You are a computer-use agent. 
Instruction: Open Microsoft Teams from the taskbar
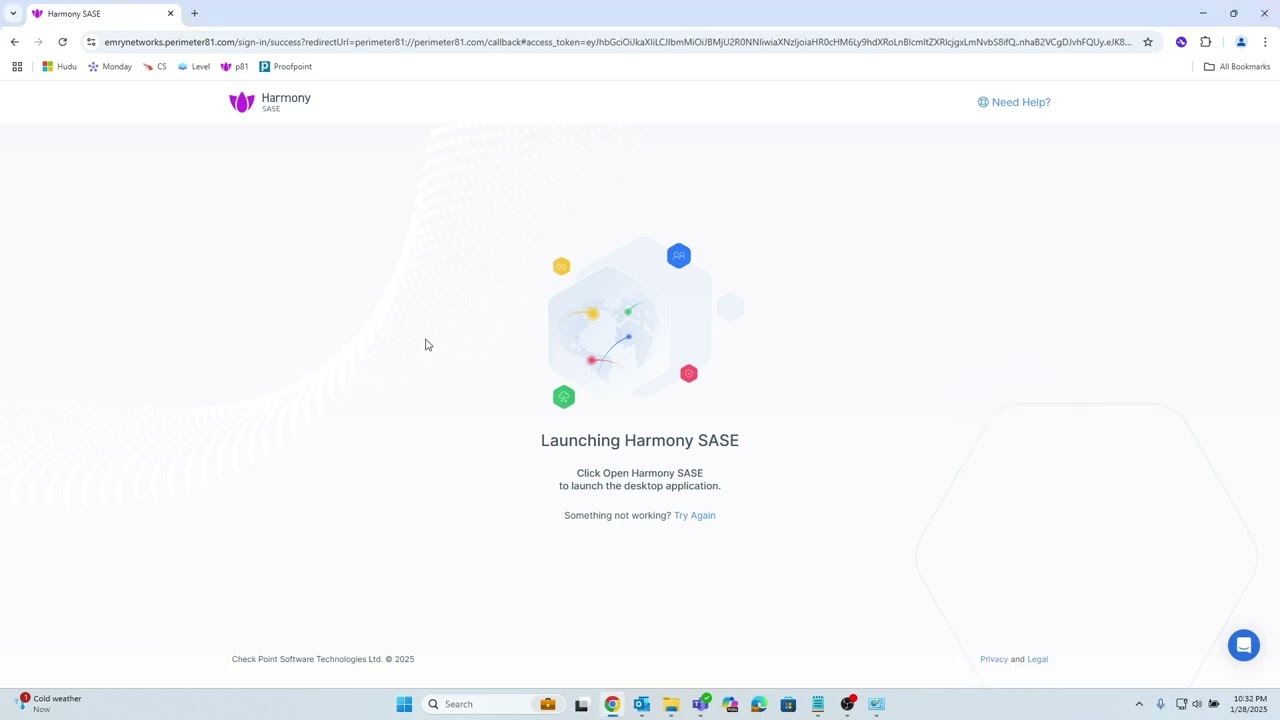[x=701, y=704]
